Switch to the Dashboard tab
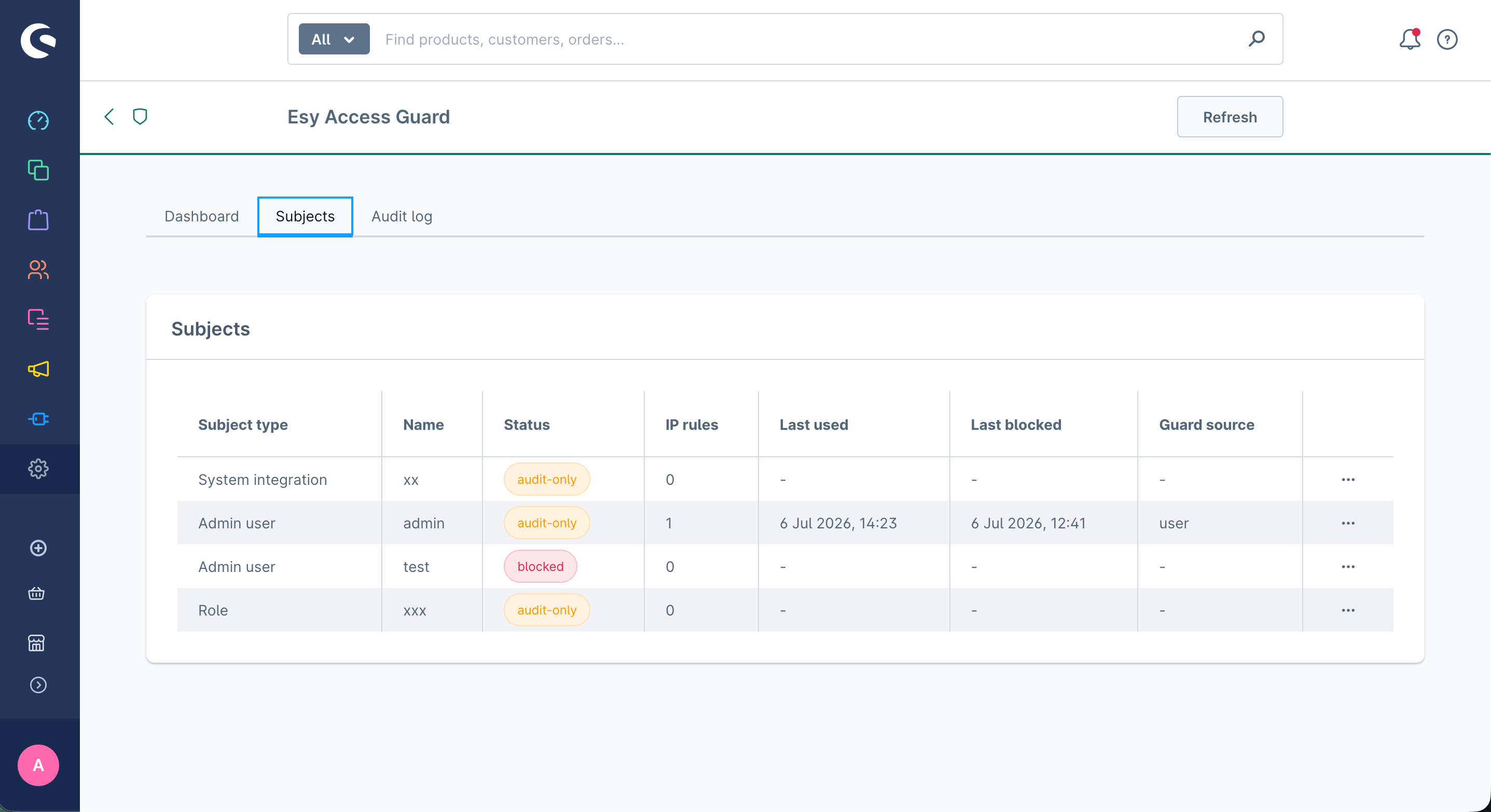The width and height of the screenshot is (1491, 812). tap(201, 216)
